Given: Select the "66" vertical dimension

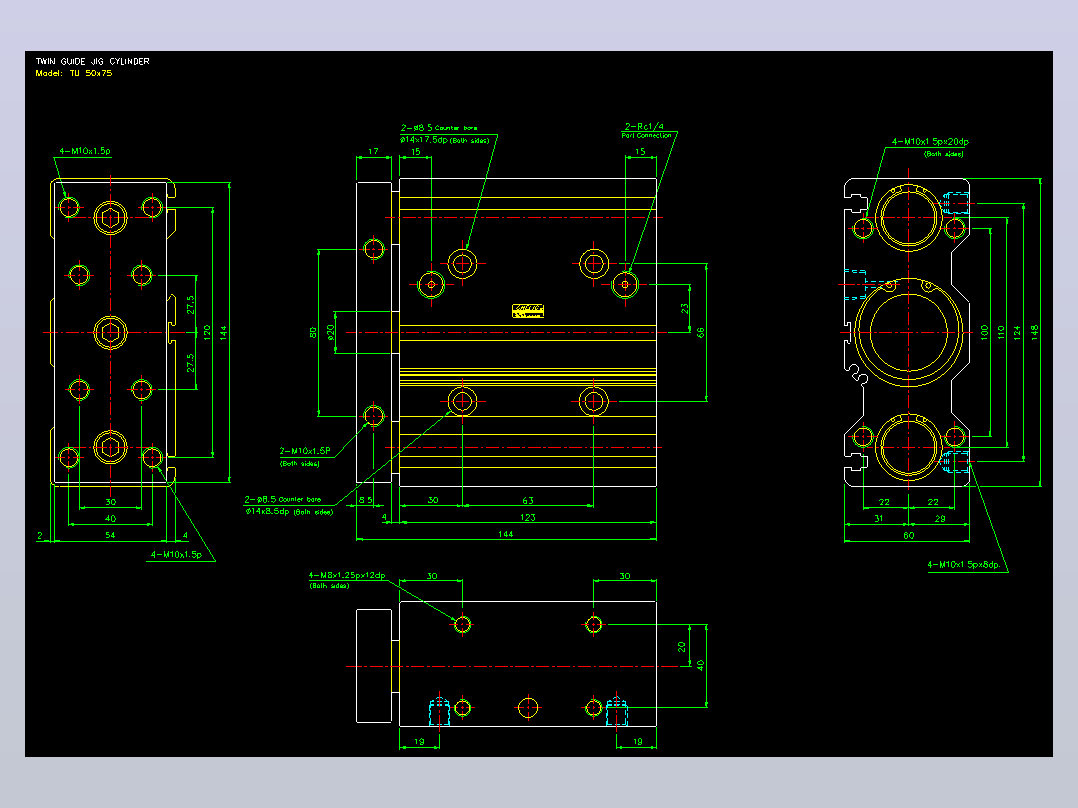Looking at the screenshot, I should [x=701, y=333].
